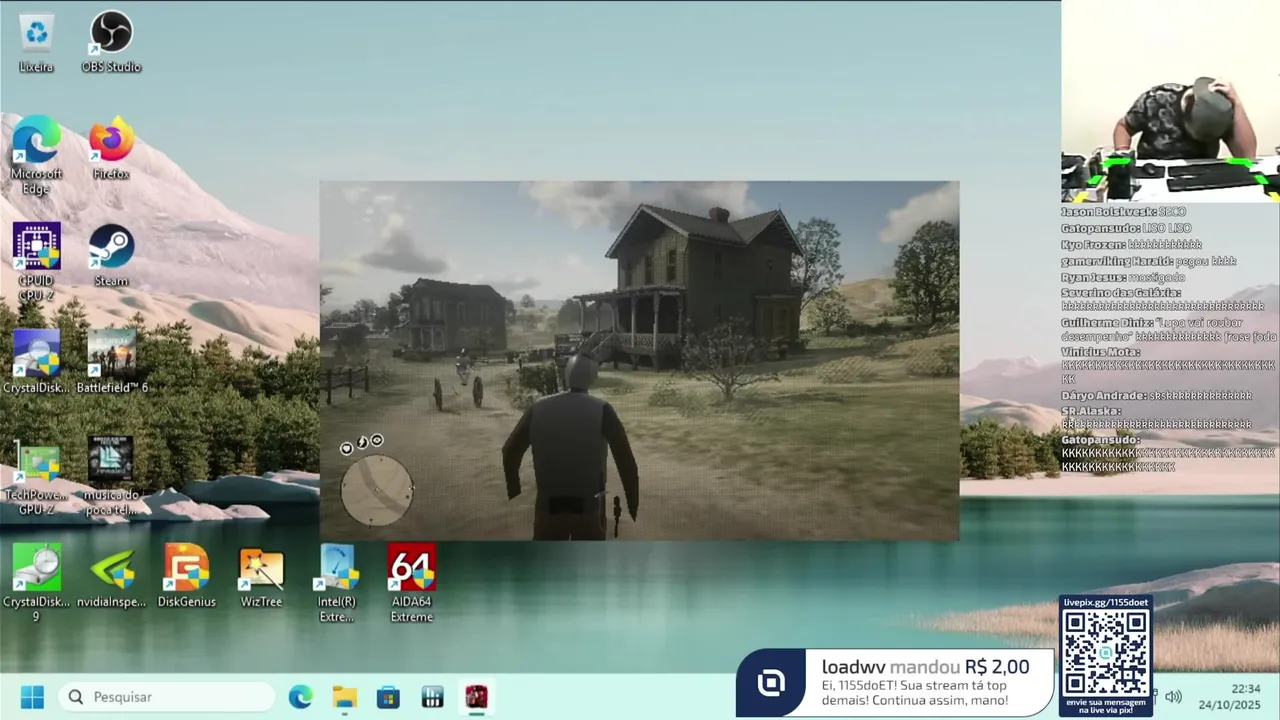Click the loadwv donation notification
Image resolution: width=1280 pixels, height=720 pixels.
(x=896, y=683)
